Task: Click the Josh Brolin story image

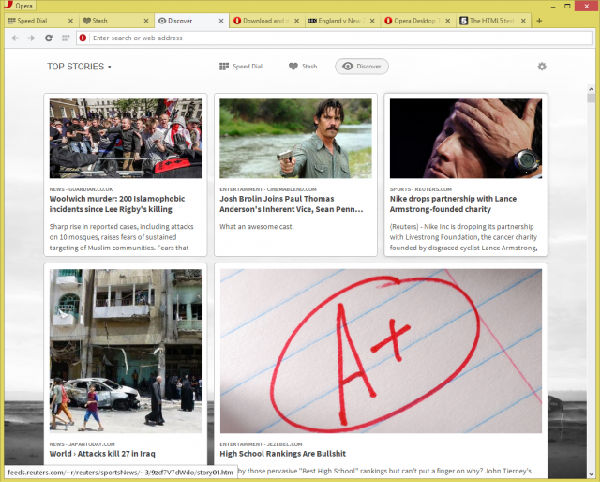Action: (x=295, y=138)
